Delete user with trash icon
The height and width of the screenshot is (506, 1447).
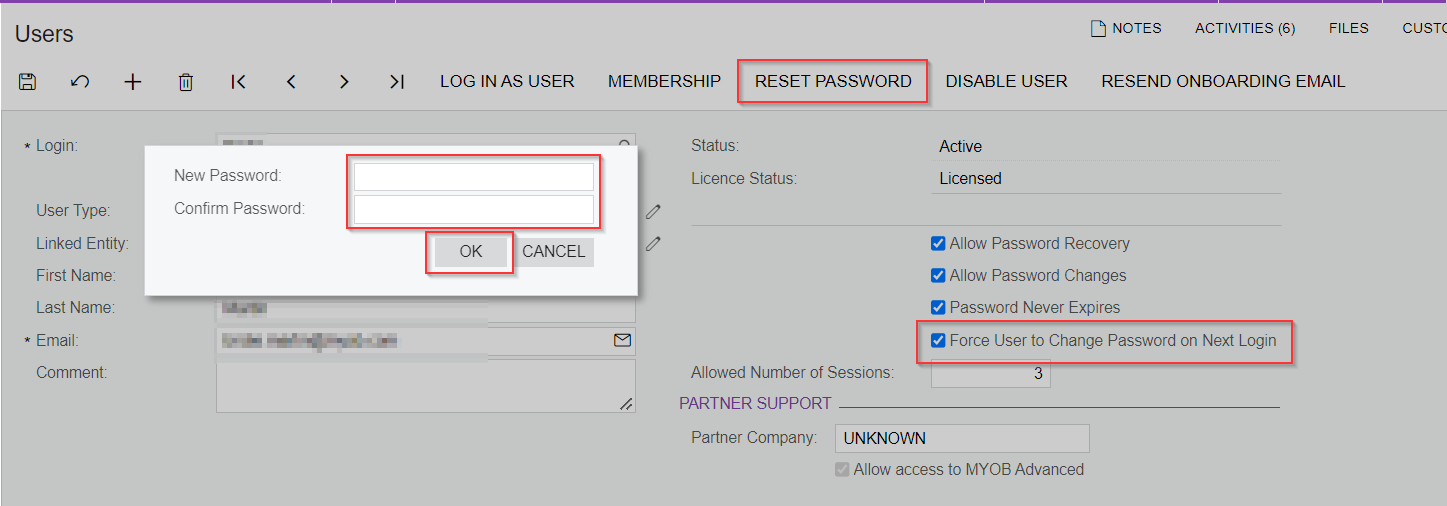coord(185,82)
